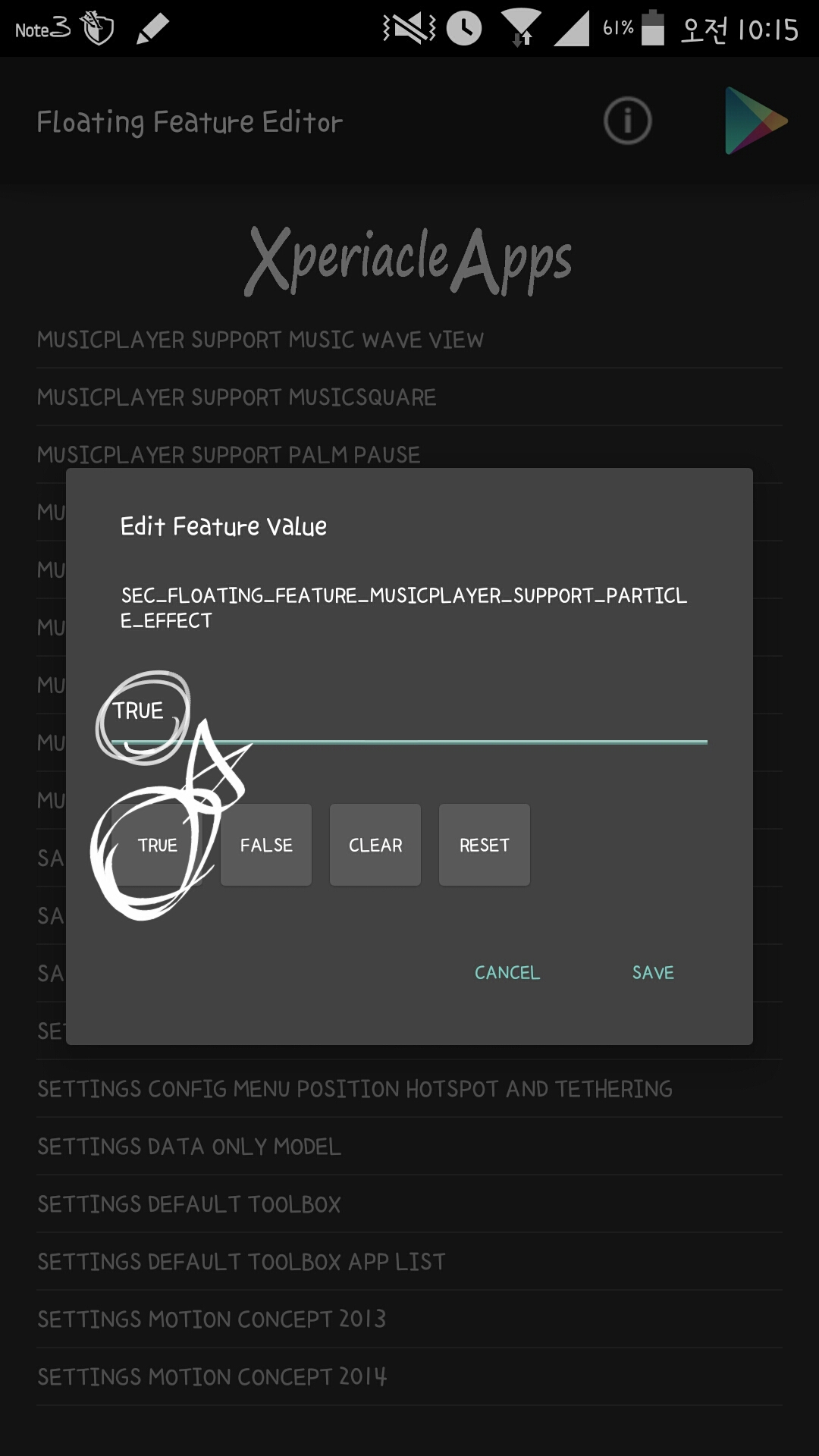This screenshot has width=819, height=1456.
Task: Open SETTINGS MOTION CONCEPT 2014 item
Action: [212, 1377]
